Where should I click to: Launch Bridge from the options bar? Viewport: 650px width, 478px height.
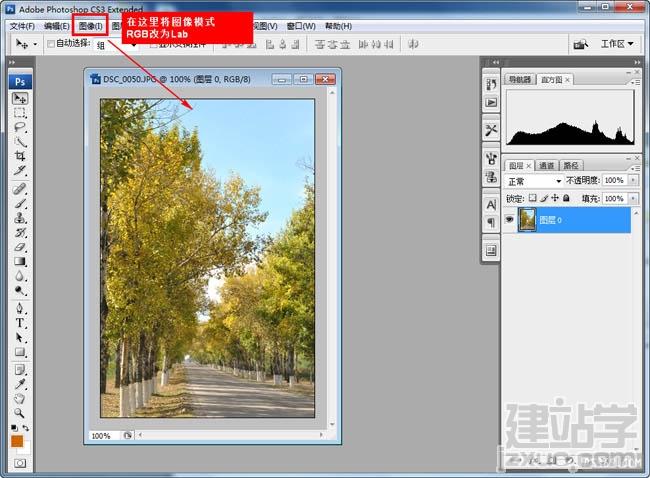point(581,44)
